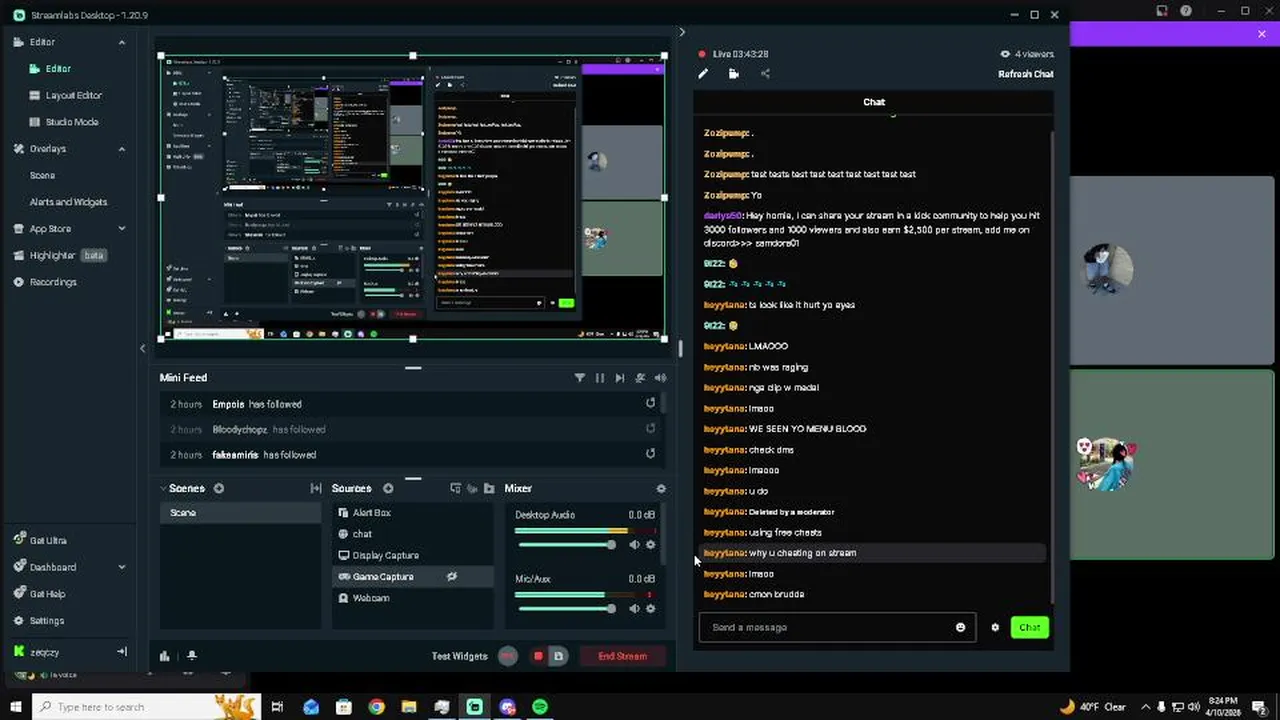This screenshot has height=720, width=1280.
Task: Open the Layout Editor
Action: point(66,95)
